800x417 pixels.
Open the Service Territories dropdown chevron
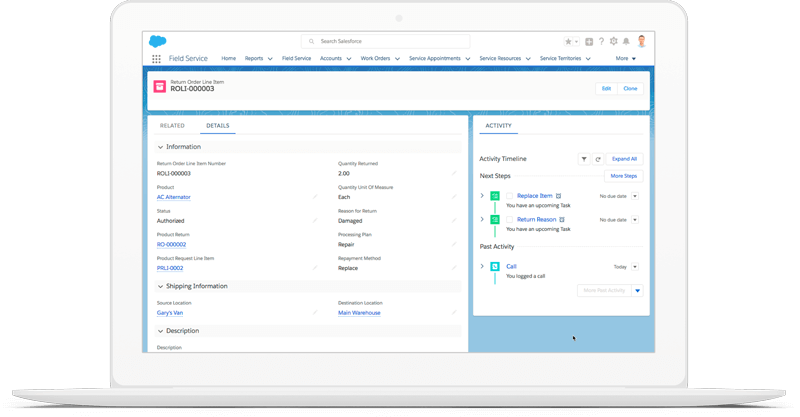(588, 59)
